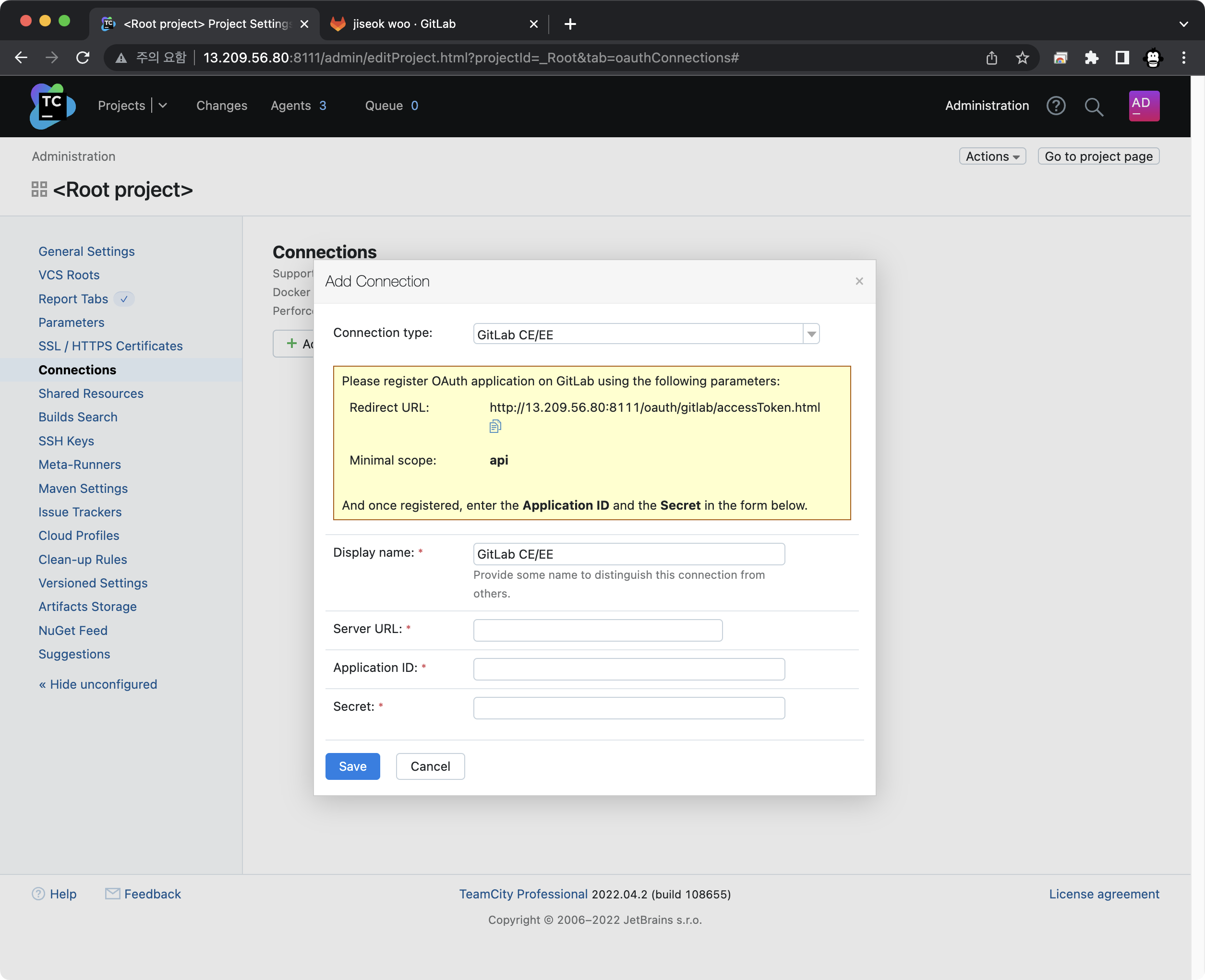Open SSL / HTTPS Certificates

[111, 346]
